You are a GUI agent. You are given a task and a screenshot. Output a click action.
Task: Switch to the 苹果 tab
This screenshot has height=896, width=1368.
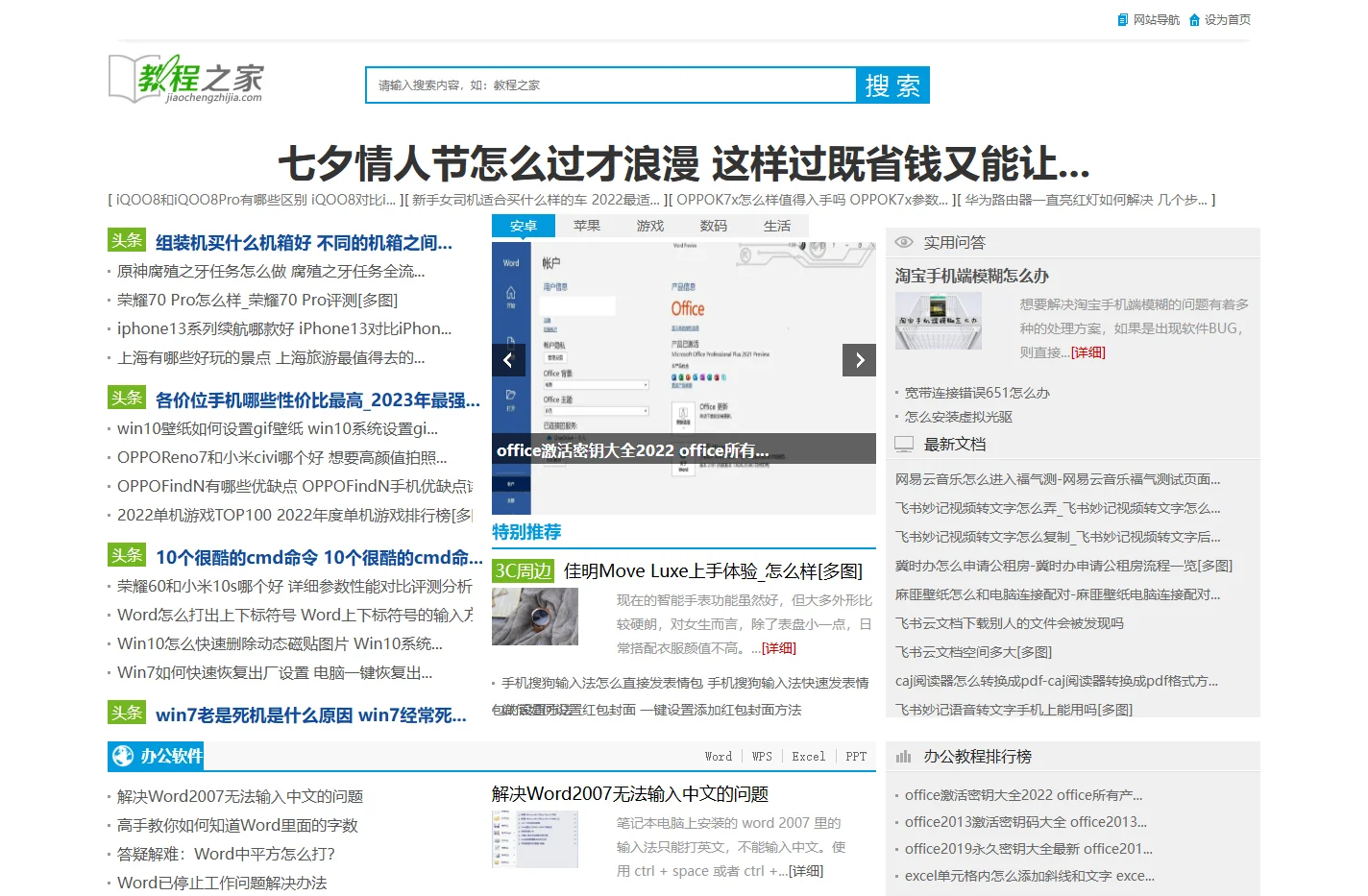[x=587, y=226]
